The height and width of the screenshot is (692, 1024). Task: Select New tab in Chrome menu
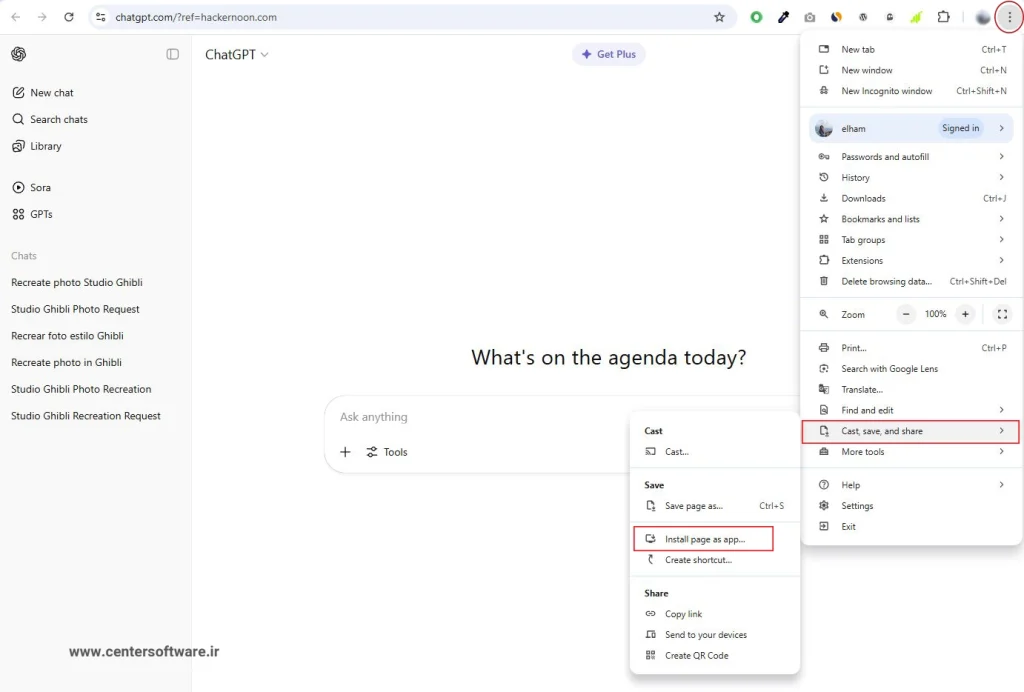[x=911, y=50]
